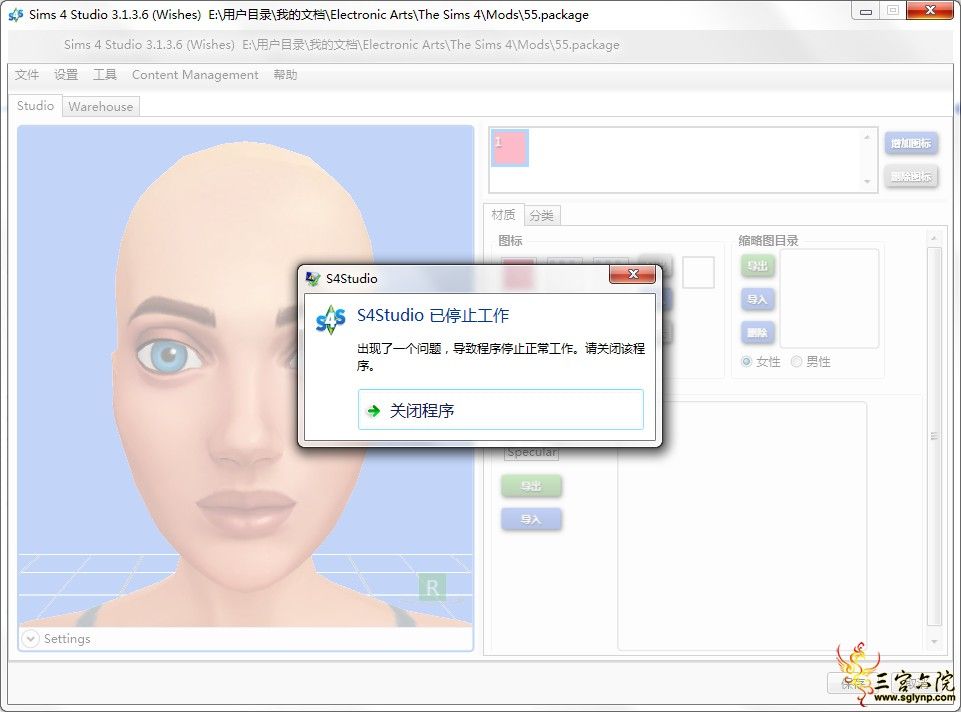Click the message text '出现了一个问题'
The height and width of the screenshot is (712, 961).
coord(399,349)
